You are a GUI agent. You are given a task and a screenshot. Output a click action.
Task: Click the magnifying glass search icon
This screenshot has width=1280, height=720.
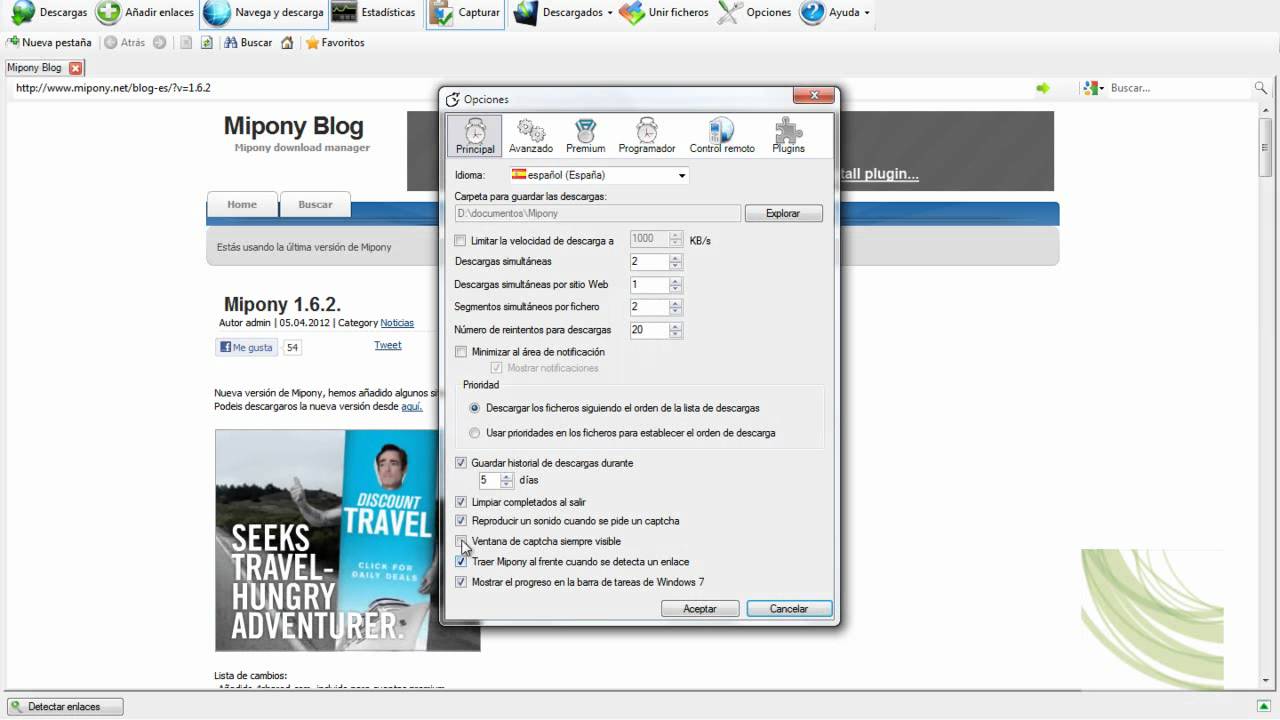(x=1261, y=88)
